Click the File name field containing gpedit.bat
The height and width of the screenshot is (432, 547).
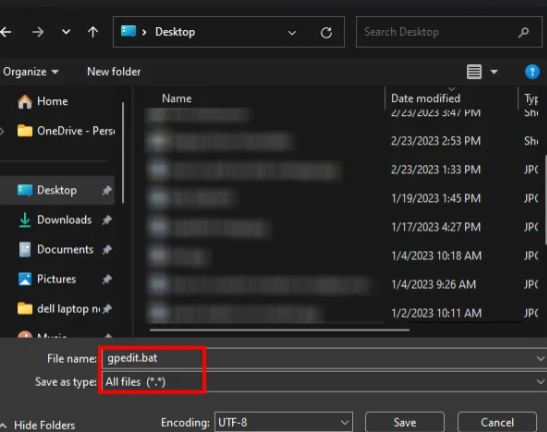324,358
